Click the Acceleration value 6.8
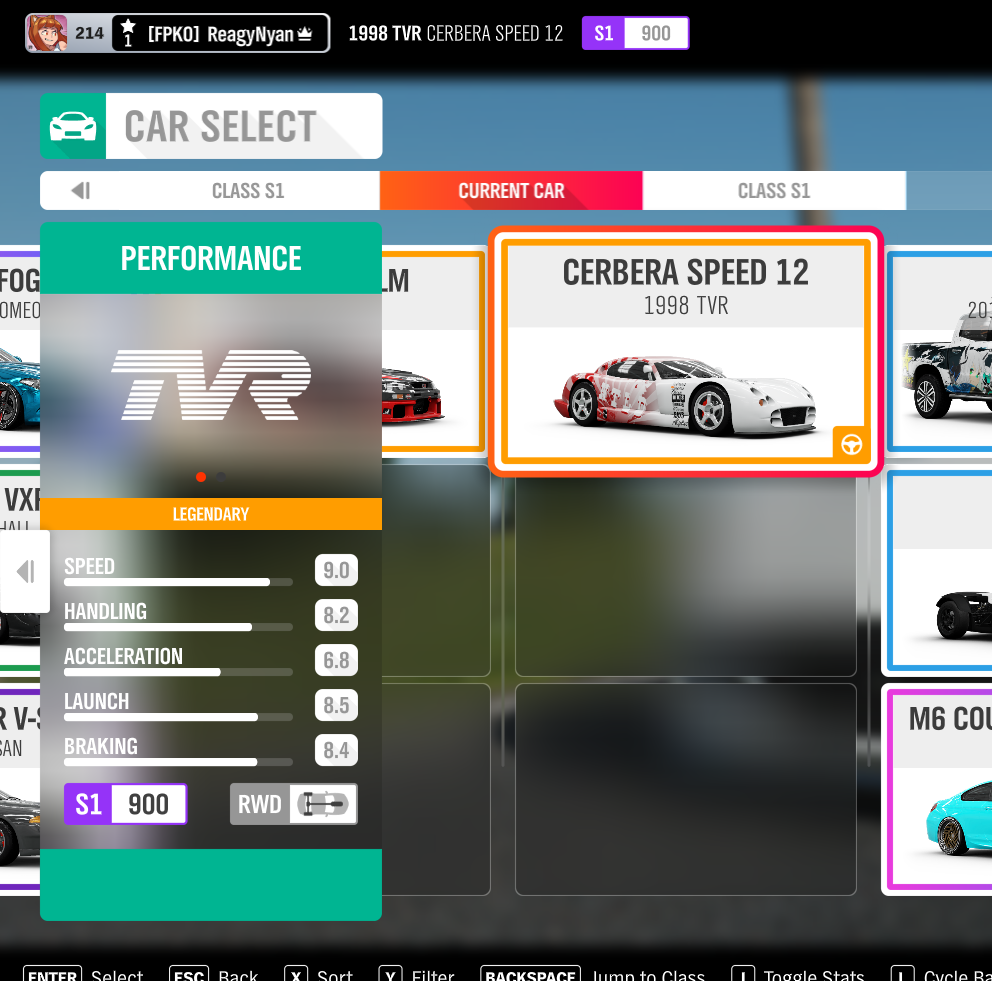The height and width of the screenshot is (981, 992). tap(336, 660)
